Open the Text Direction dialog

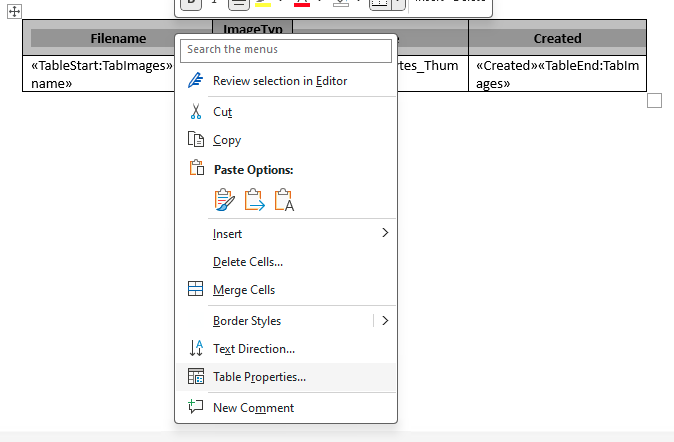click(x=253, y=349)
